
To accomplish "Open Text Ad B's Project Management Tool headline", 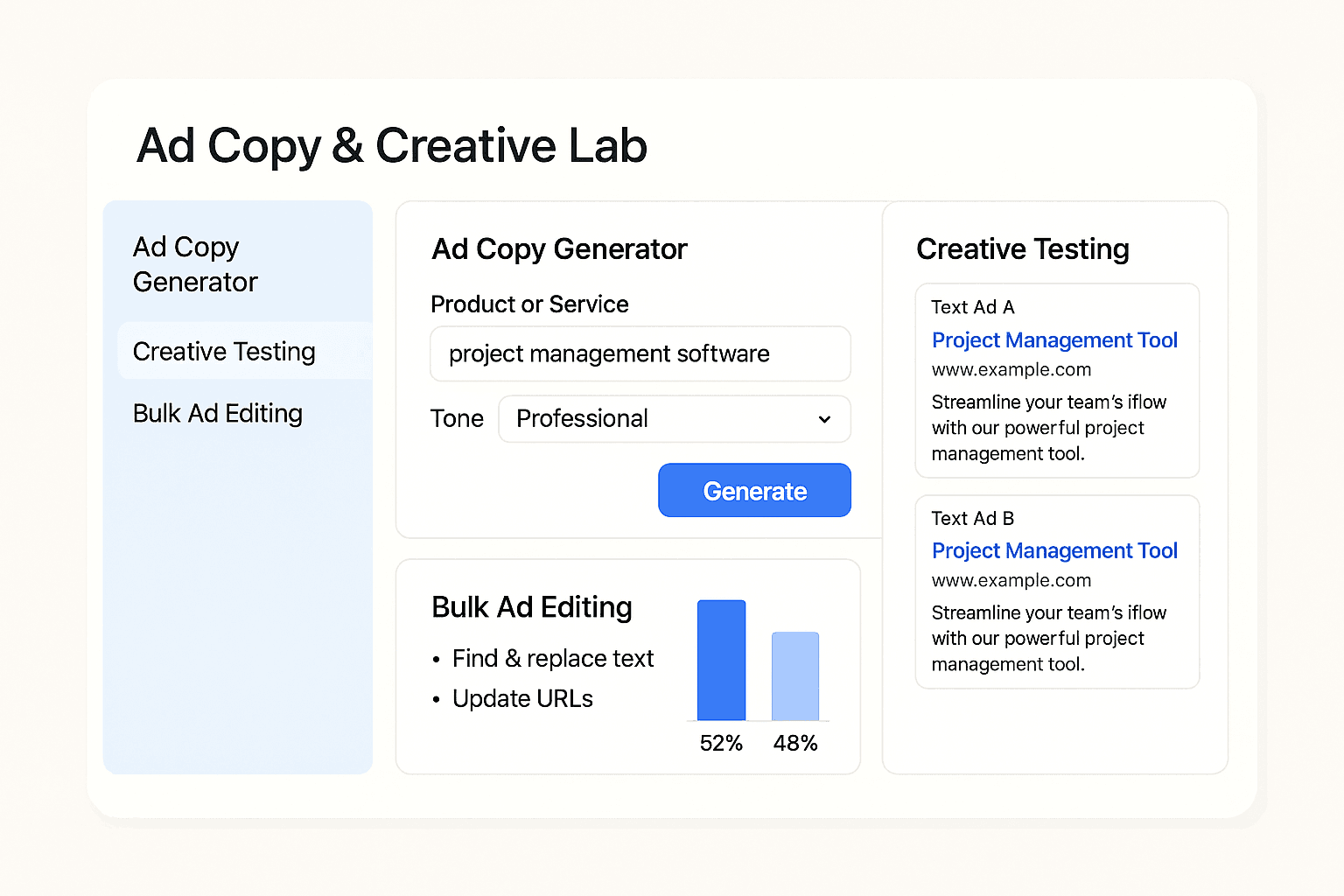I will [1054, 551].
